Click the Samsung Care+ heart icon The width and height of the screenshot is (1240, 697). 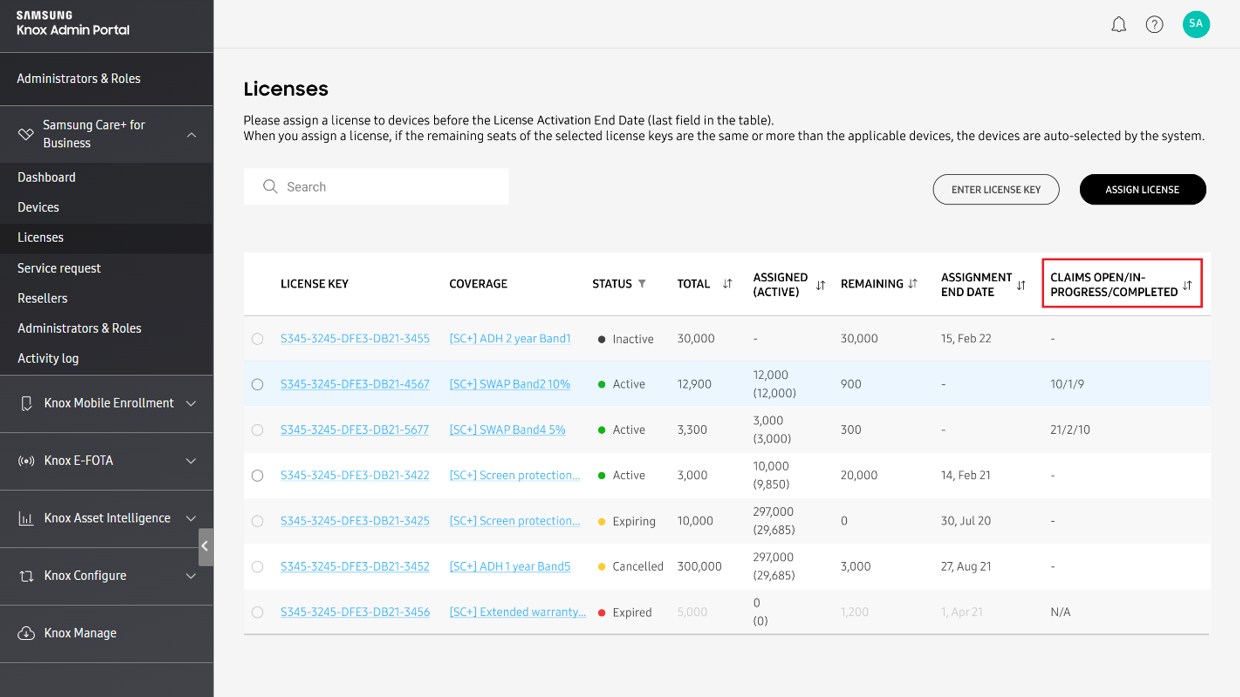[x=26, y=134]
